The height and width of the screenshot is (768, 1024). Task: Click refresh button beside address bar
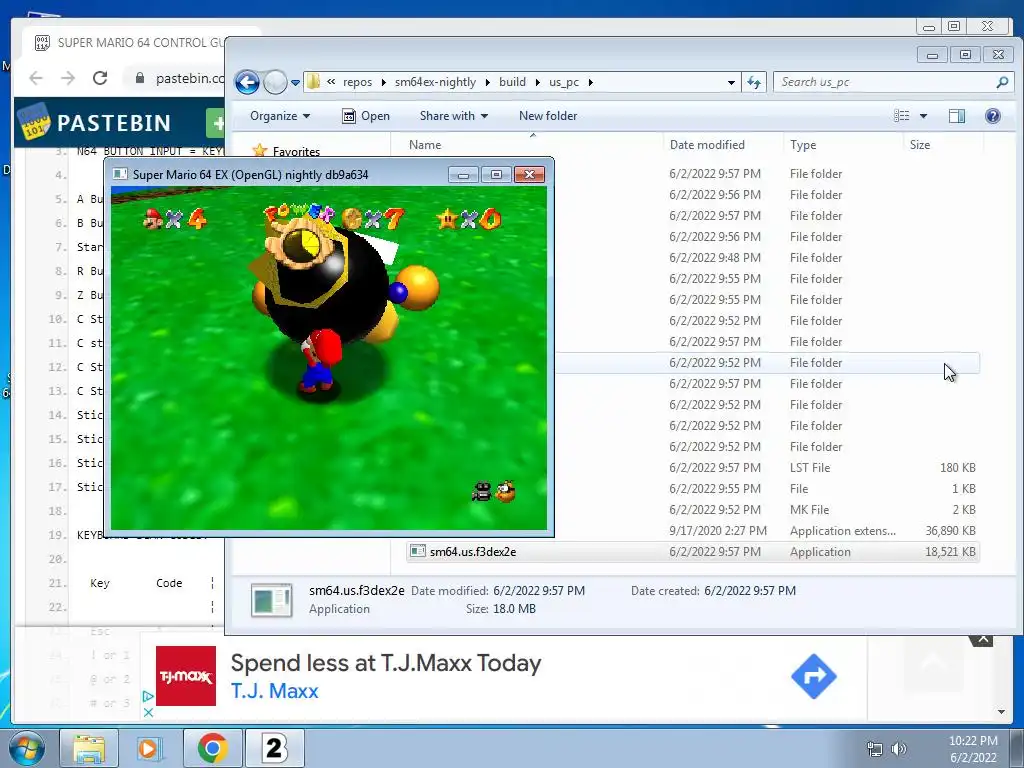click(754, 82)
